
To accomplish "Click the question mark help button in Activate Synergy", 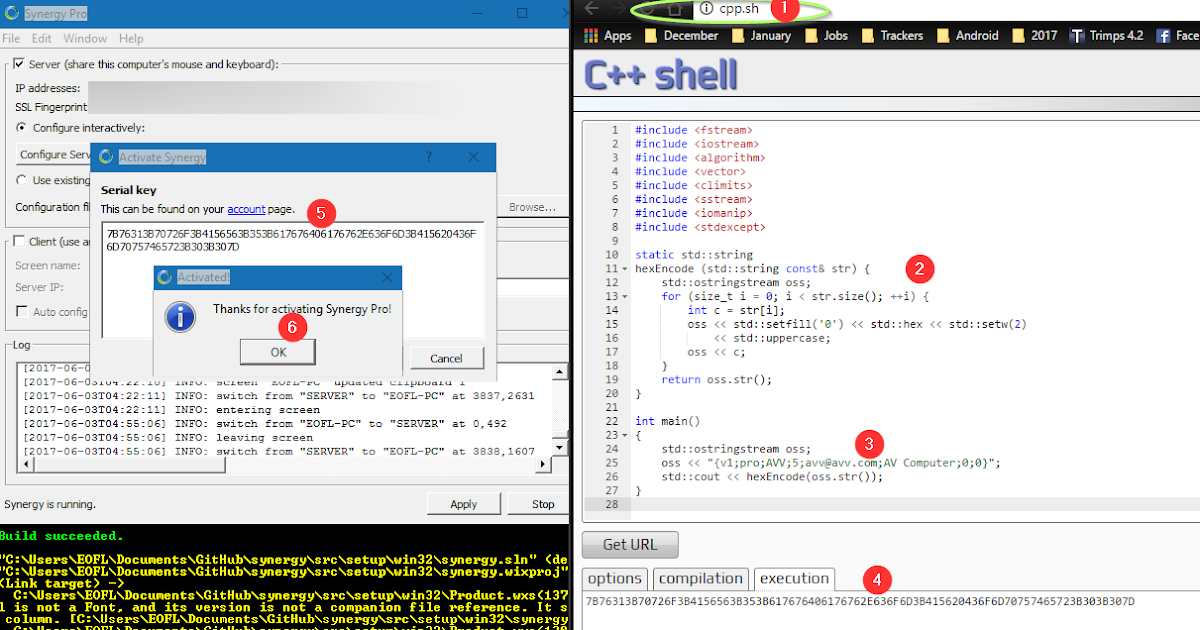I will point(429,157).
